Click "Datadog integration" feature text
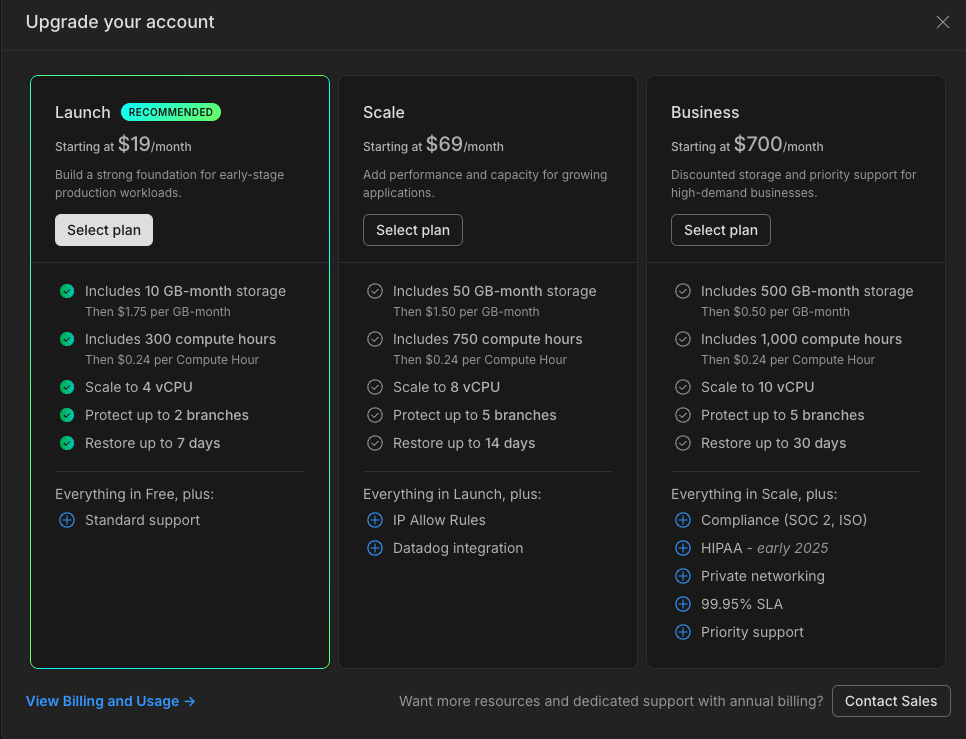Image resolution: width=966 pixels, height=739 pixels. [x=458, y=548]
